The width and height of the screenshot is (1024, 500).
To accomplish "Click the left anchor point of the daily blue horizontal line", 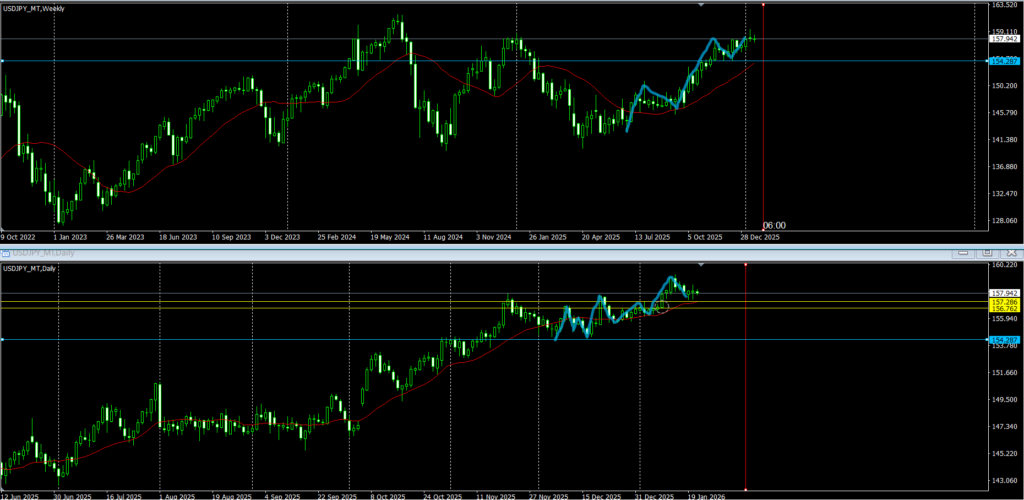I will (x=2, y=340).
